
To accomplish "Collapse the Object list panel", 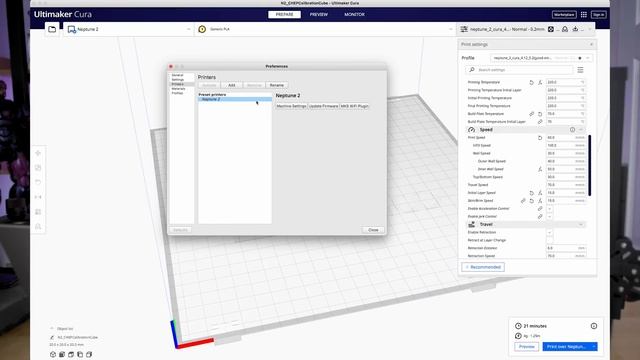I will point(52,329).
